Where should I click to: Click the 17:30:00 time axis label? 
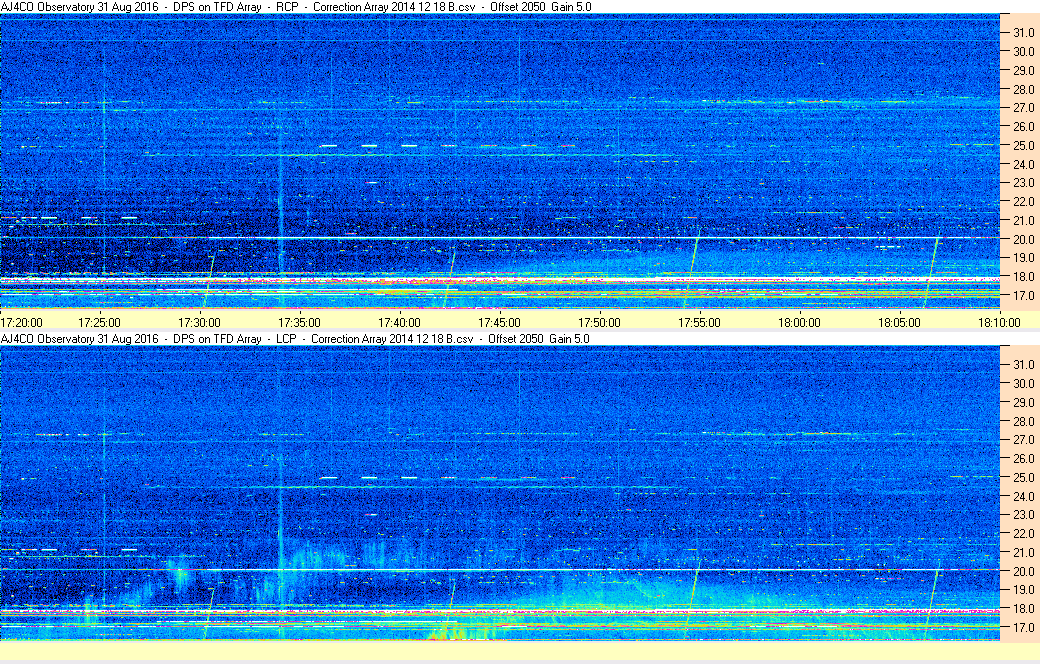tap(200, 323)
